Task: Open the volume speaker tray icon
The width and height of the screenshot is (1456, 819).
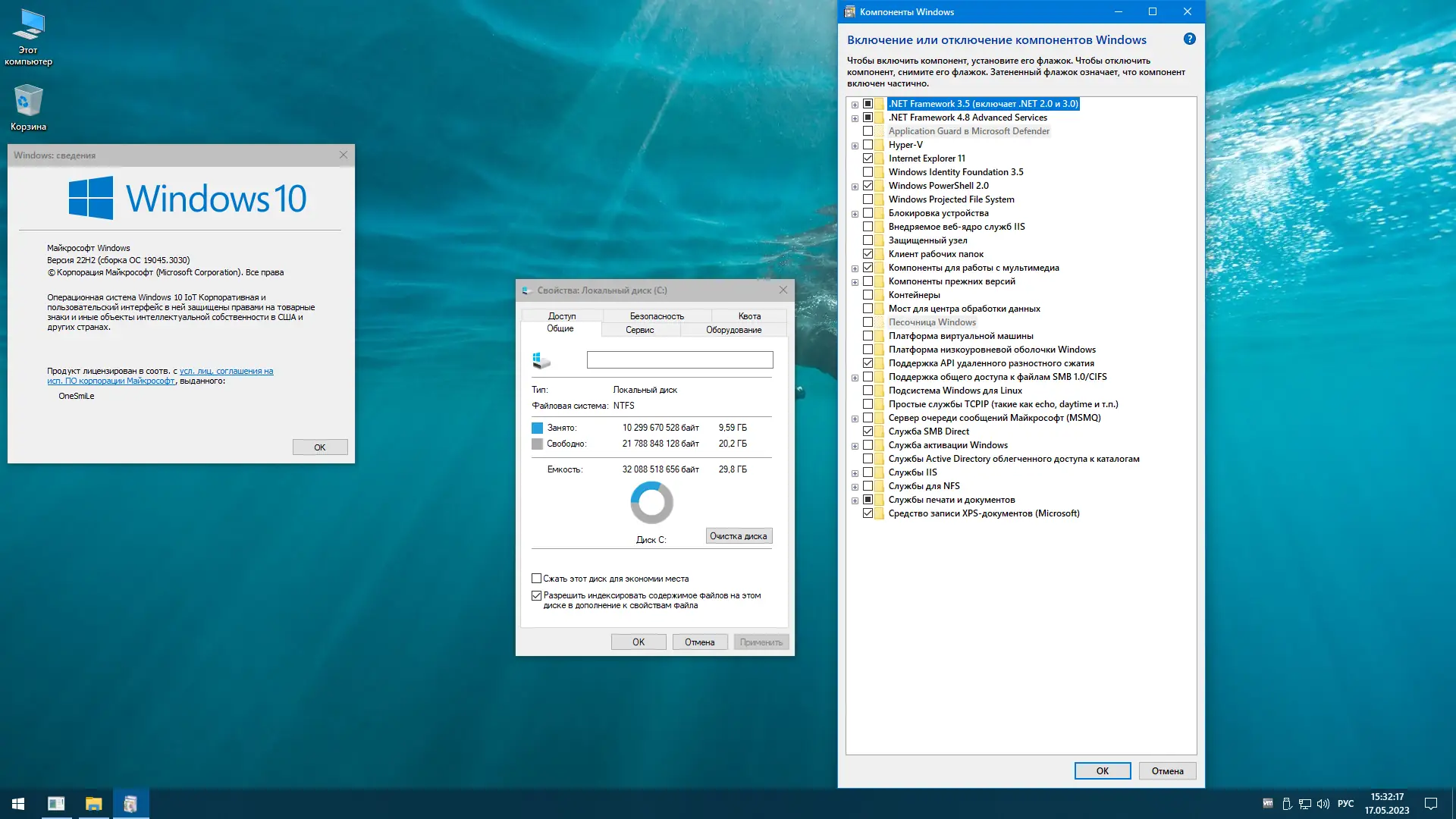Action: (x=1323, y=804)
